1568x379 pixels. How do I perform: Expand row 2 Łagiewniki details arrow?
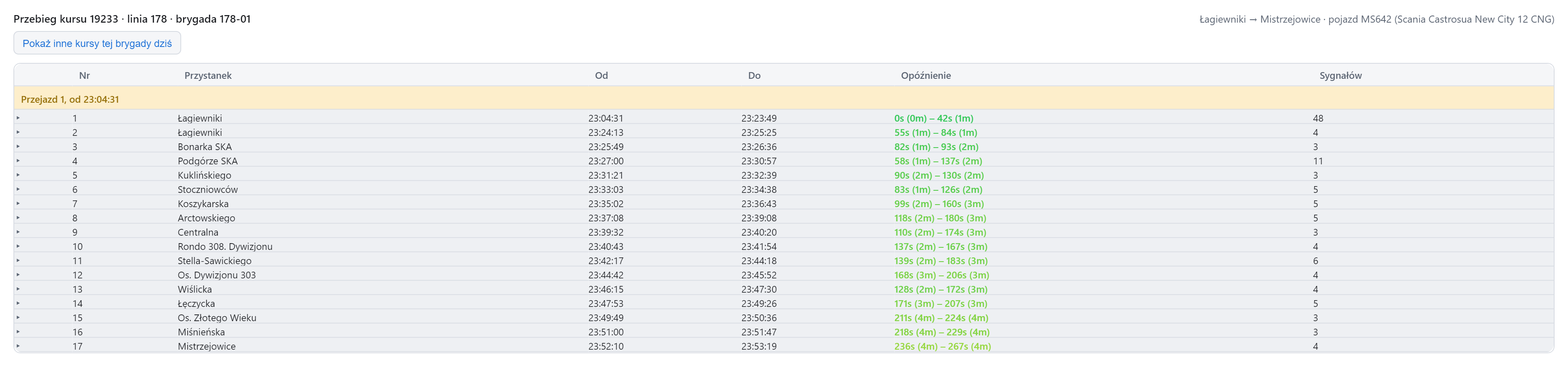18,132
